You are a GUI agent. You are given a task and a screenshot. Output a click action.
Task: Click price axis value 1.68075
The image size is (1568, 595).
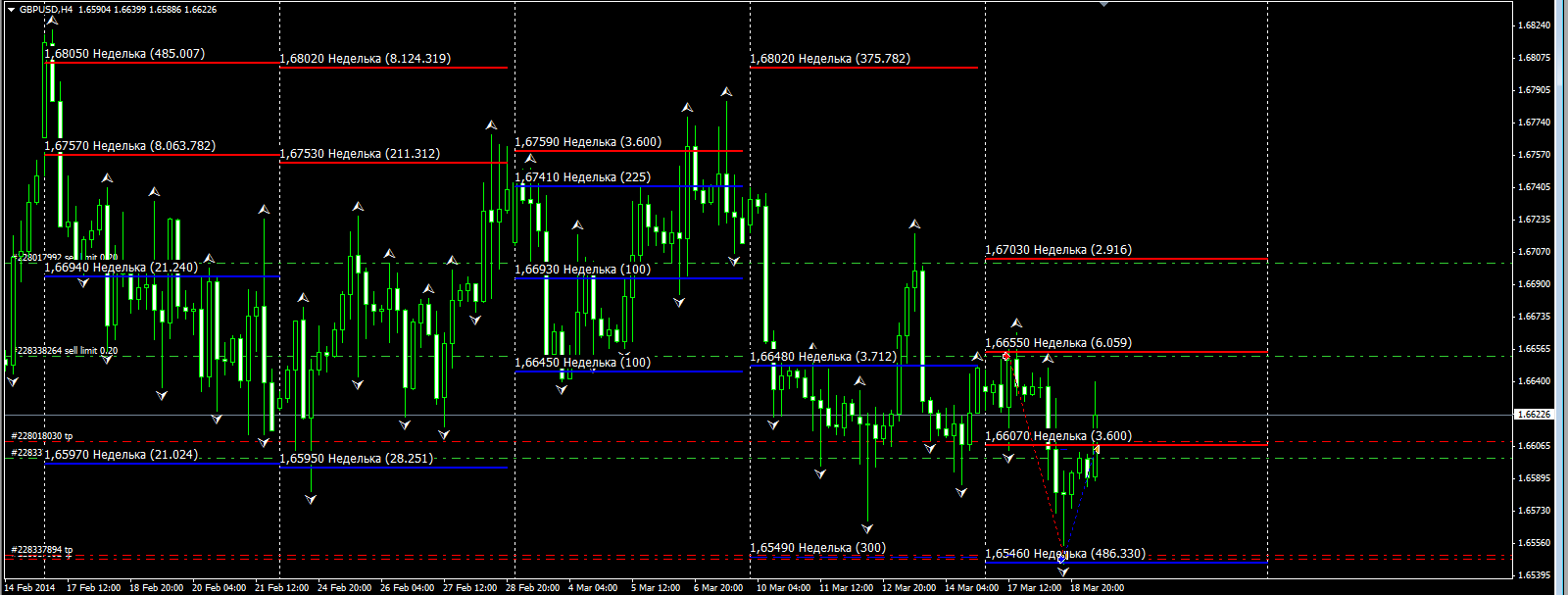(x=1534, y=58)
